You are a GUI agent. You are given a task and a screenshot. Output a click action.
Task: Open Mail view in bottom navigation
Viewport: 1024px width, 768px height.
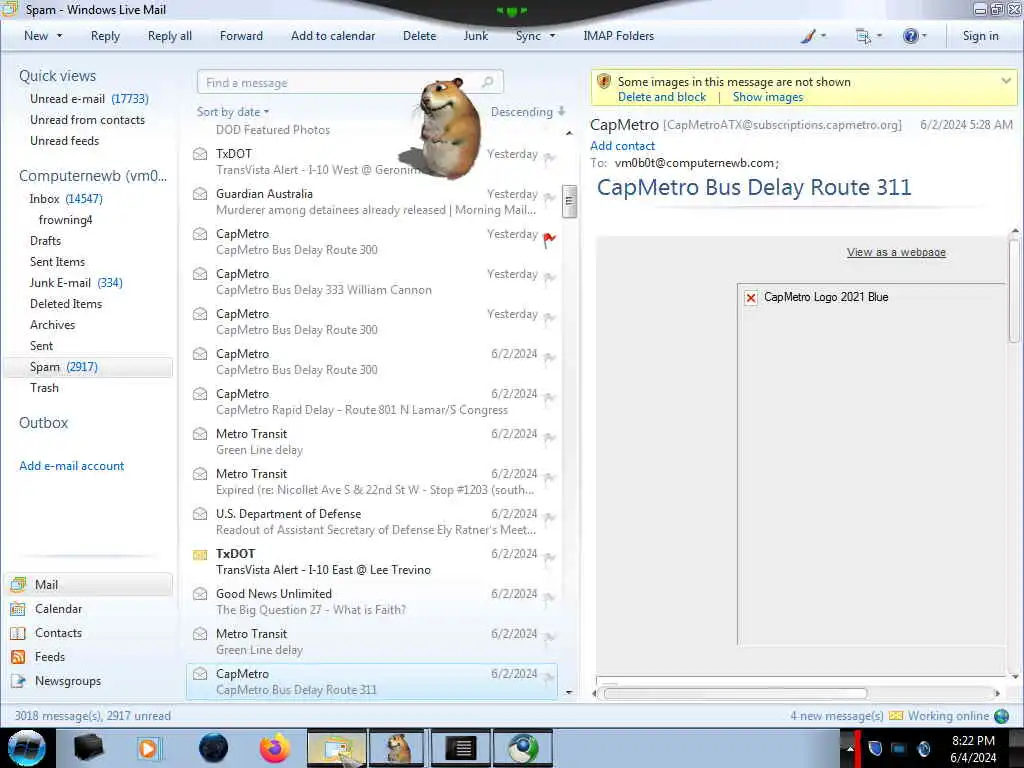[x=88, y=584]
